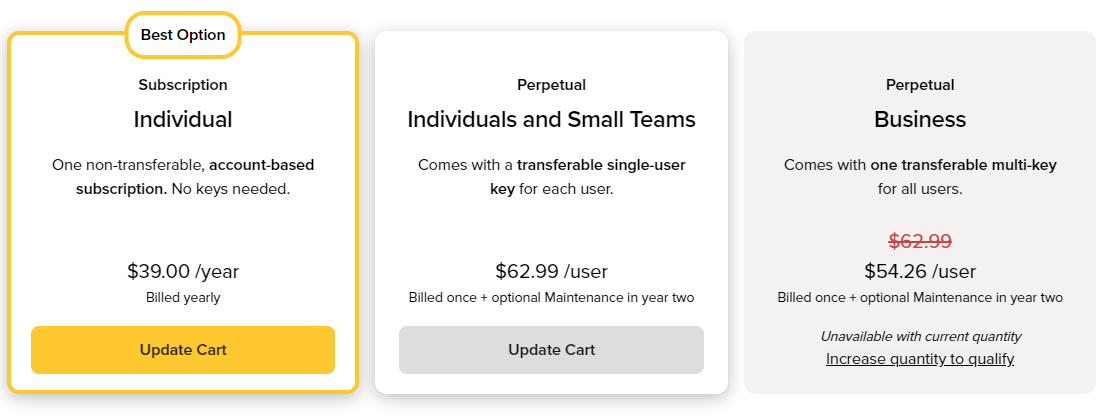This screenshot has height=416, width=1105.
Task: Click the transferable multi-key description
Action: pos(920,176)
